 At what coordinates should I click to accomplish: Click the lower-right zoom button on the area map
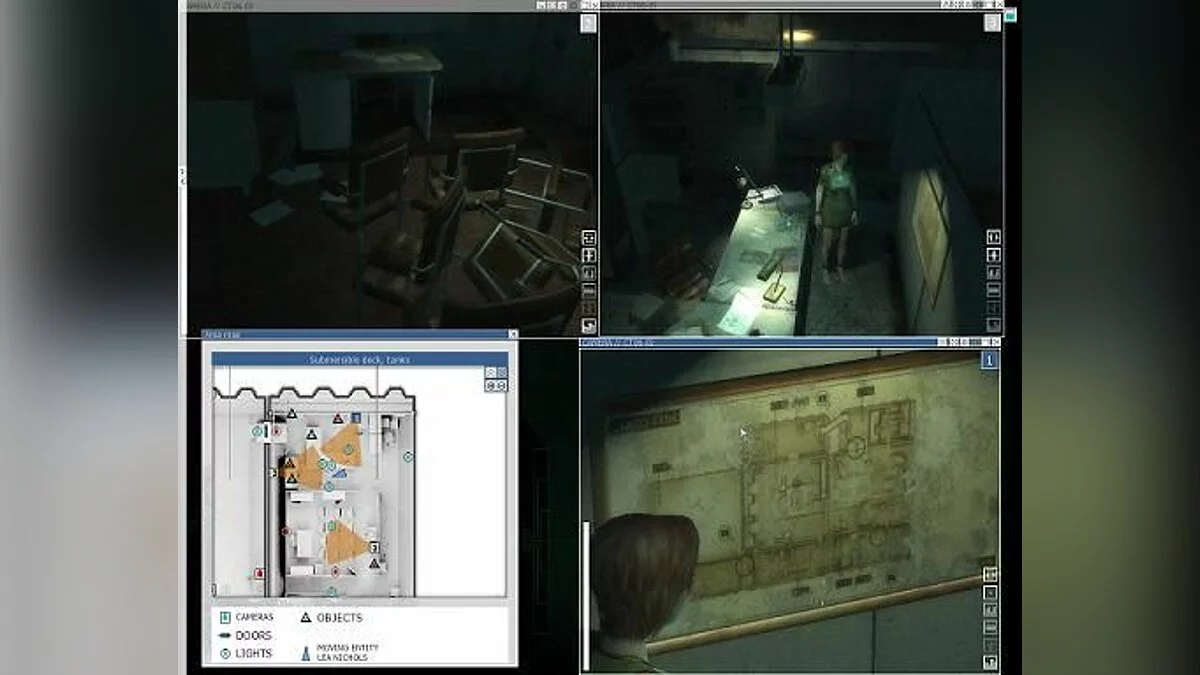coord(502,386)
